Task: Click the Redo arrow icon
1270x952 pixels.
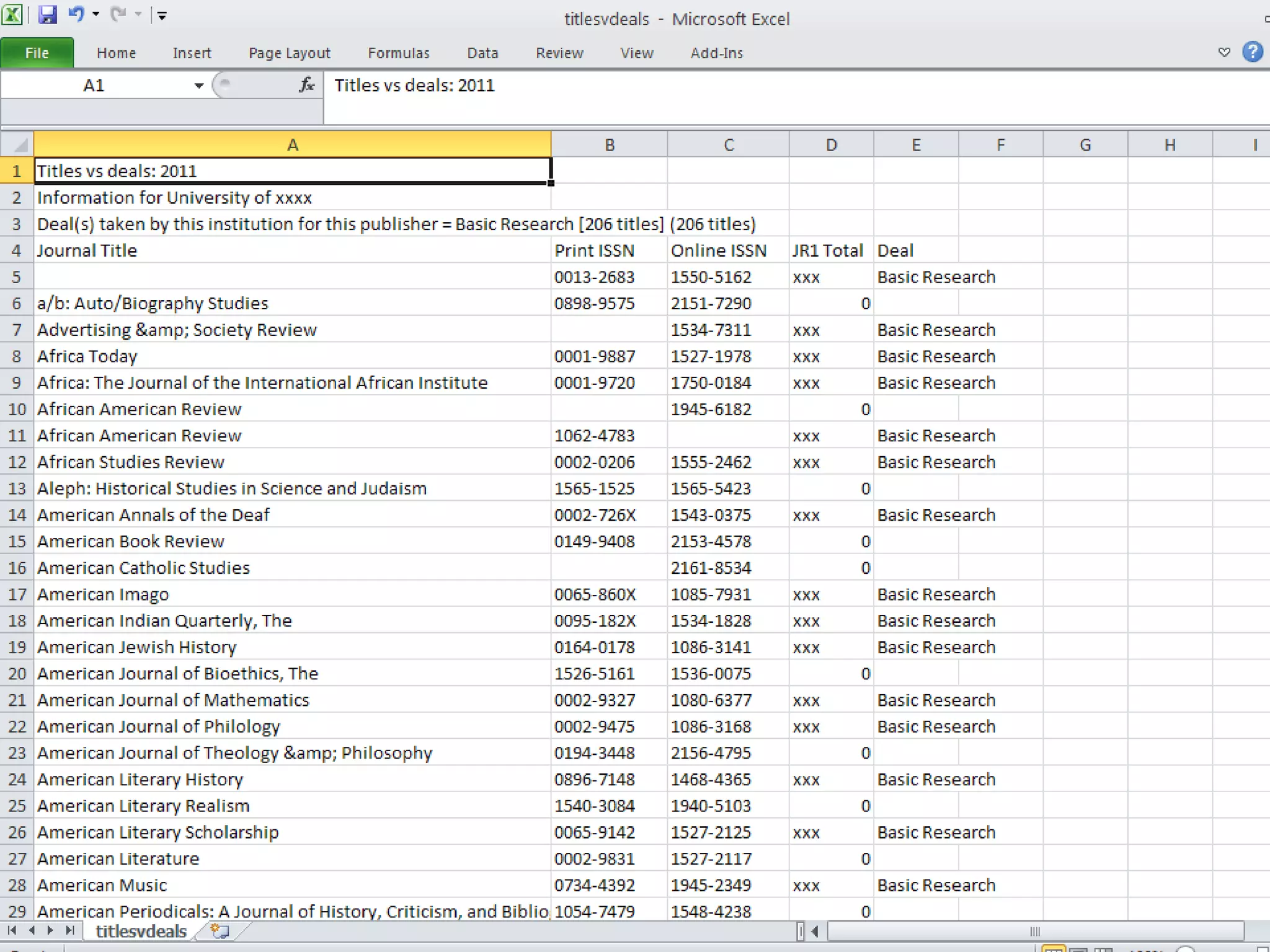Action: [118, 14]
